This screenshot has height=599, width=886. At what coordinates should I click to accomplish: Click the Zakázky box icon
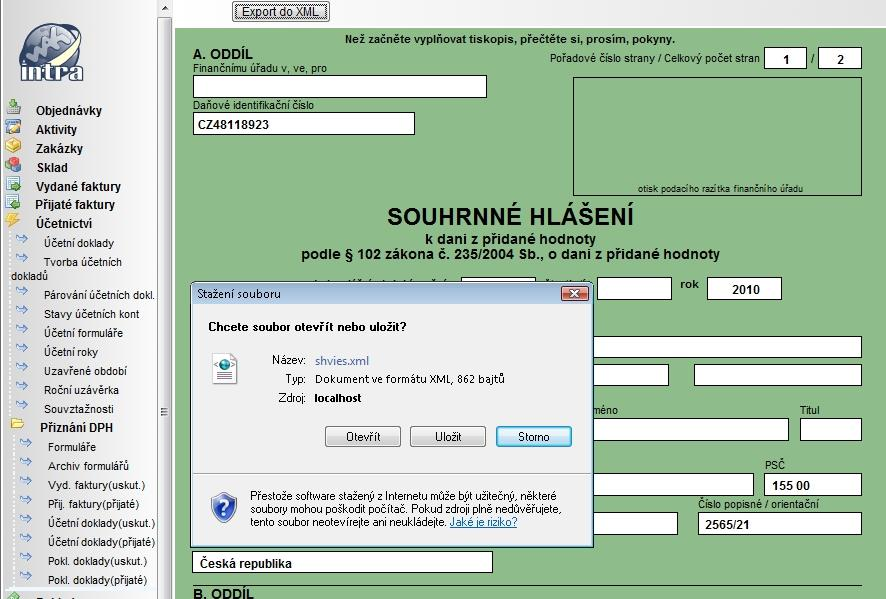[14, 146]
